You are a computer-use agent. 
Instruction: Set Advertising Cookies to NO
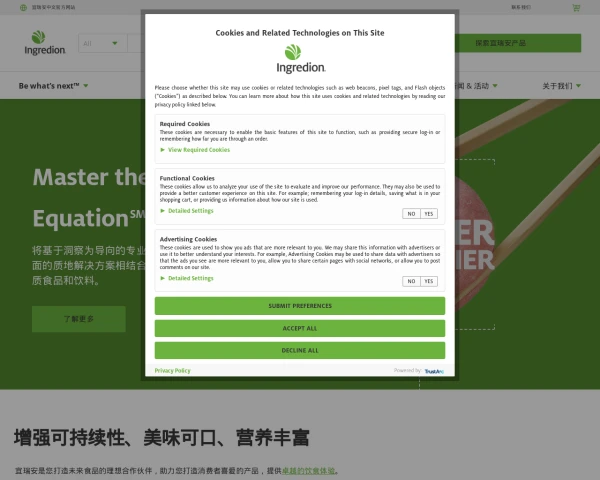coord(411,281)
